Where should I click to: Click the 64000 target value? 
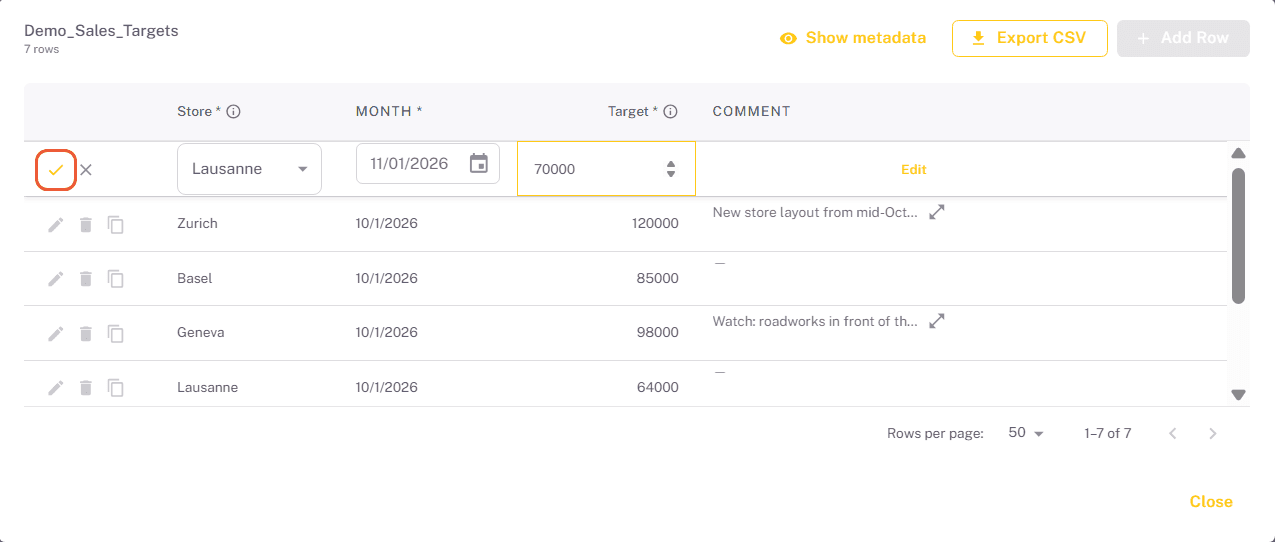[657, 387]
